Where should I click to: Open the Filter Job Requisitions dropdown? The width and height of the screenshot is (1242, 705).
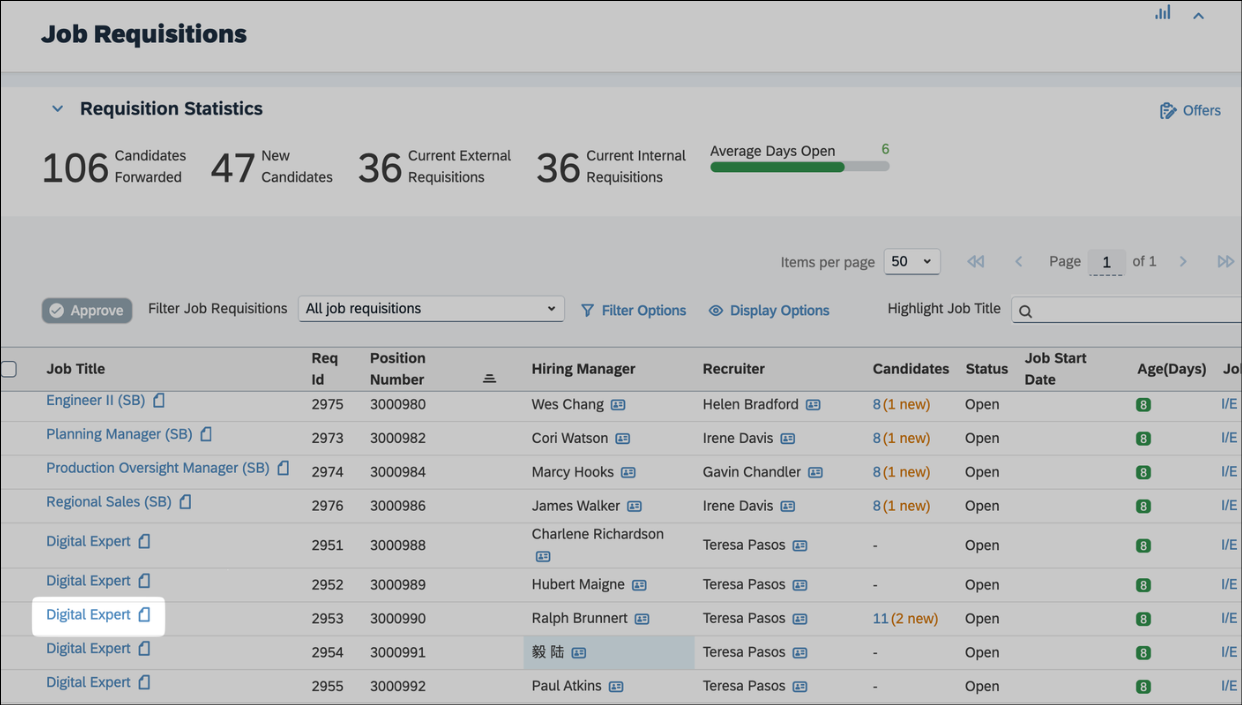[431, 309]
